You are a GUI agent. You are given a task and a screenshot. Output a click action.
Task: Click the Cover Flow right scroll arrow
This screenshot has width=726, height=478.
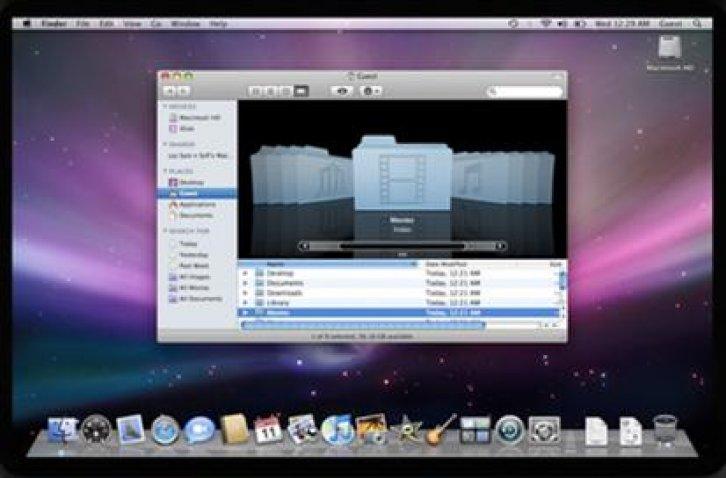[501, 246]
